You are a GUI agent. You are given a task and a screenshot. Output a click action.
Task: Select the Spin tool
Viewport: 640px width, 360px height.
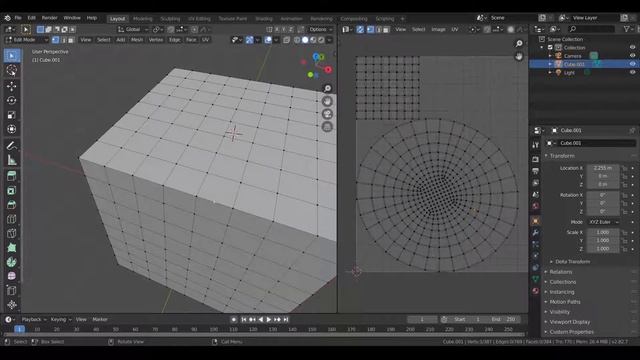click(12, 262)
